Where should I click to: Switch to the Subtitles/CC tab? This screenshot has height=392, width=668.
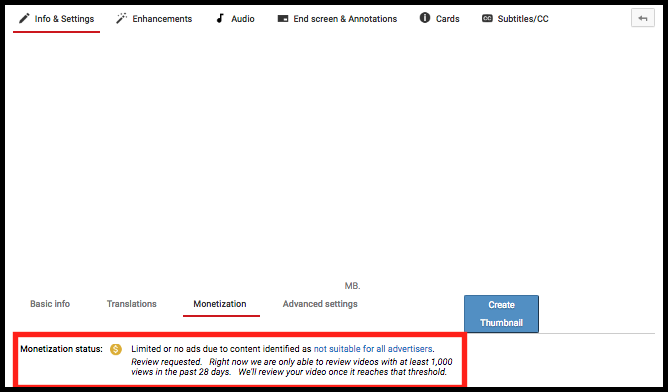(x=515, y=19)
